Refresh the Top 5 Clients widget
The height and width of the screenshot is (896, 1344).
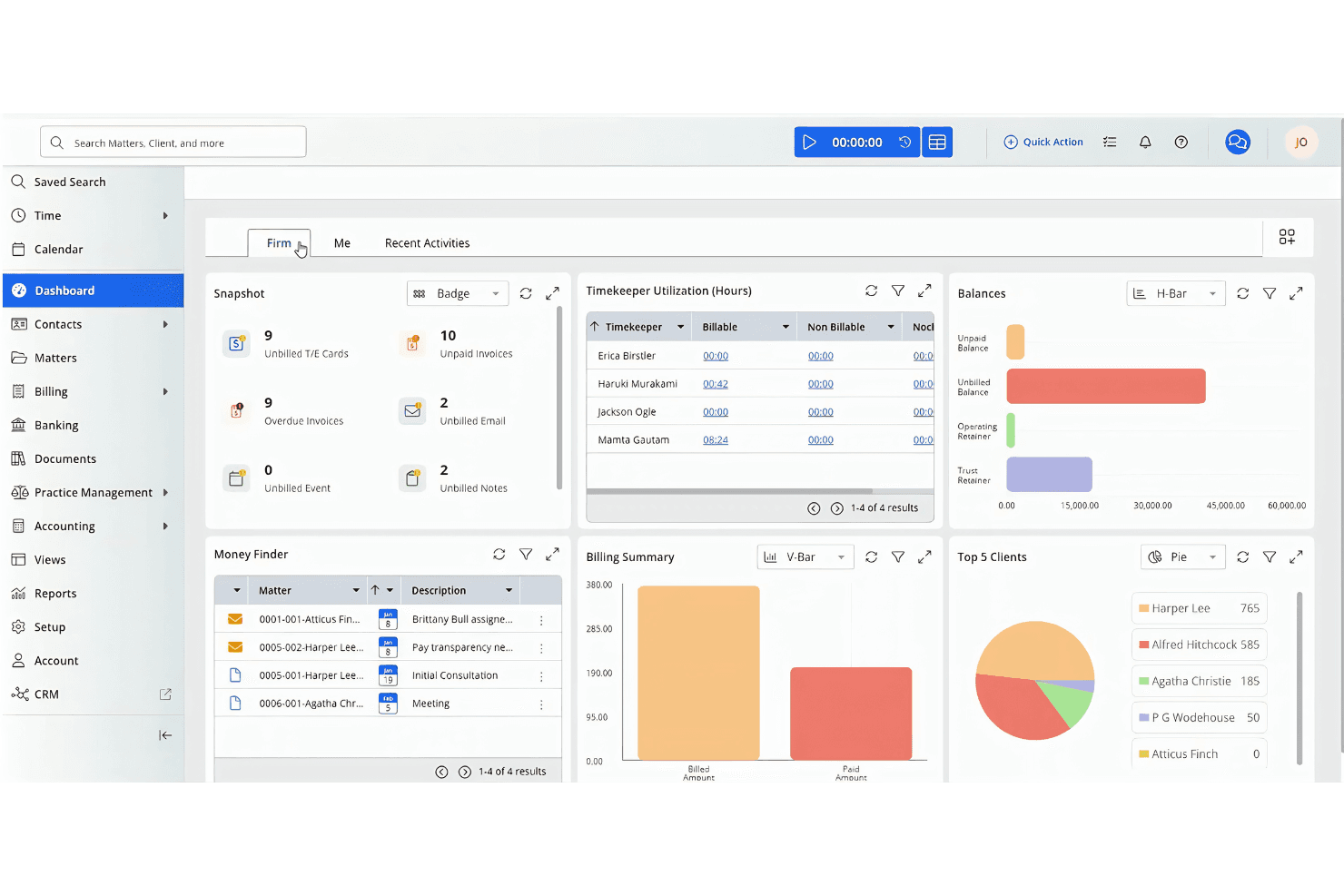(x=1243, y=557)
